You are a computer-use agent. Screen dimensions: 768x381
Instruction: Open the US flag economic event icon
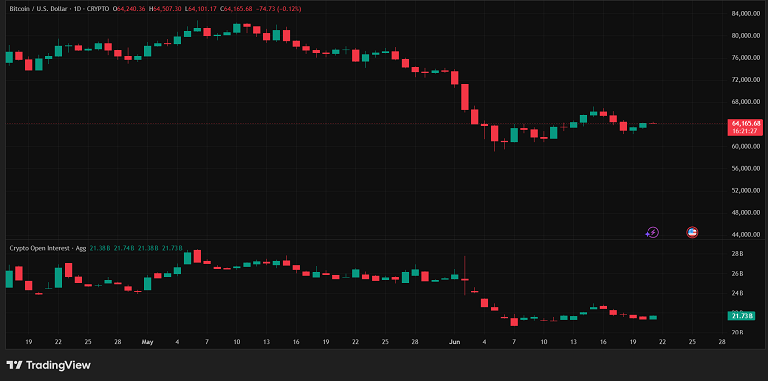[x=692, y=233]
